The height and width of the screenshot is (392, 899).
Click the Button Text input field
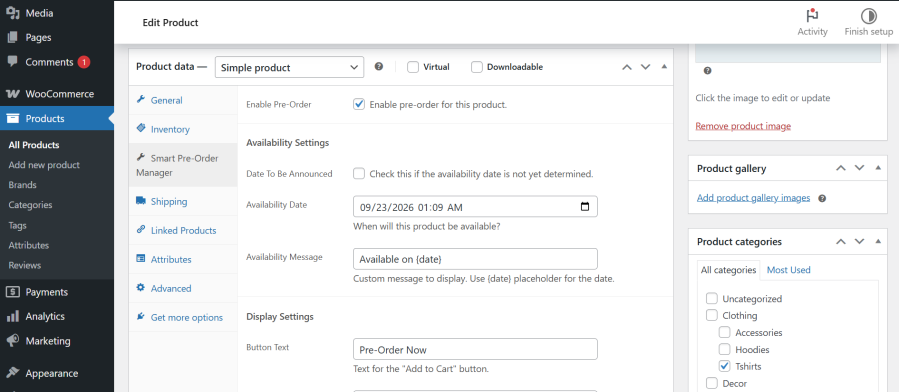pos(475,349)
